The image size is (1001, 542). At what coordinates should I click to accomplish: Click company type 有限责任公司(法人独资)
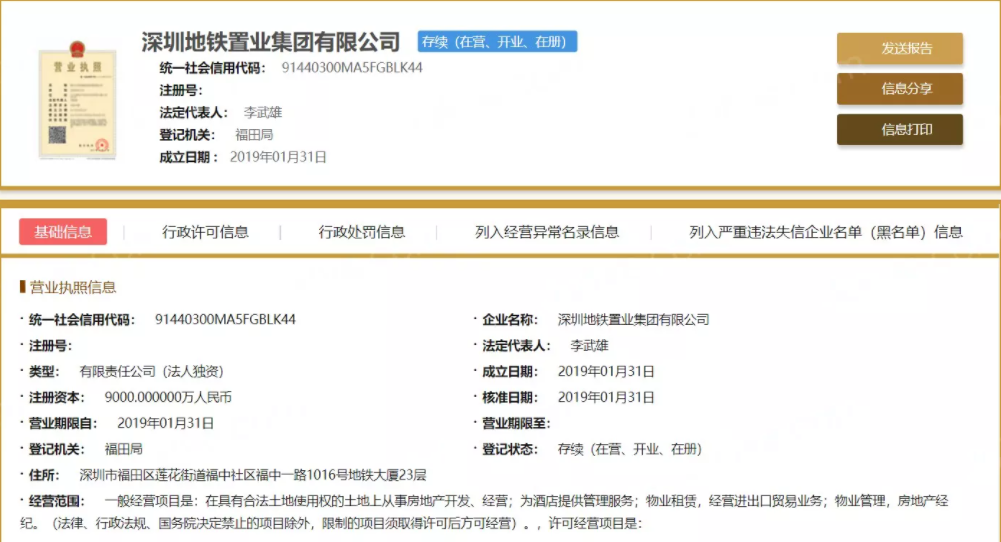click(x=151, y=372)
